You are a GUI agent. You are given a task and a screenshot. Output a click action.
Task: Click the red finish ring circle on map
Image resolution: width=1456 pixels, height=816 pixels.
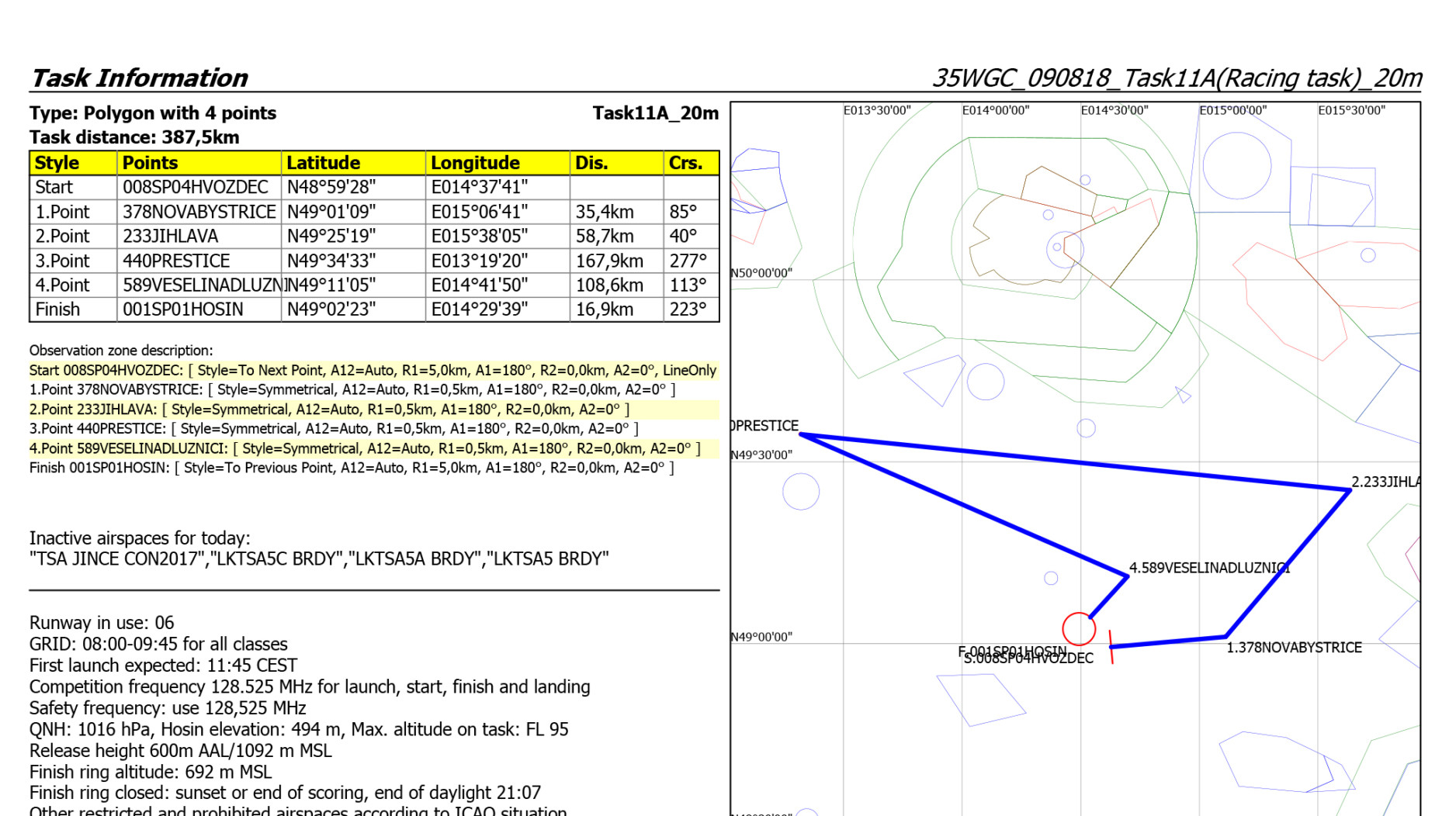tap(1078, 628)
